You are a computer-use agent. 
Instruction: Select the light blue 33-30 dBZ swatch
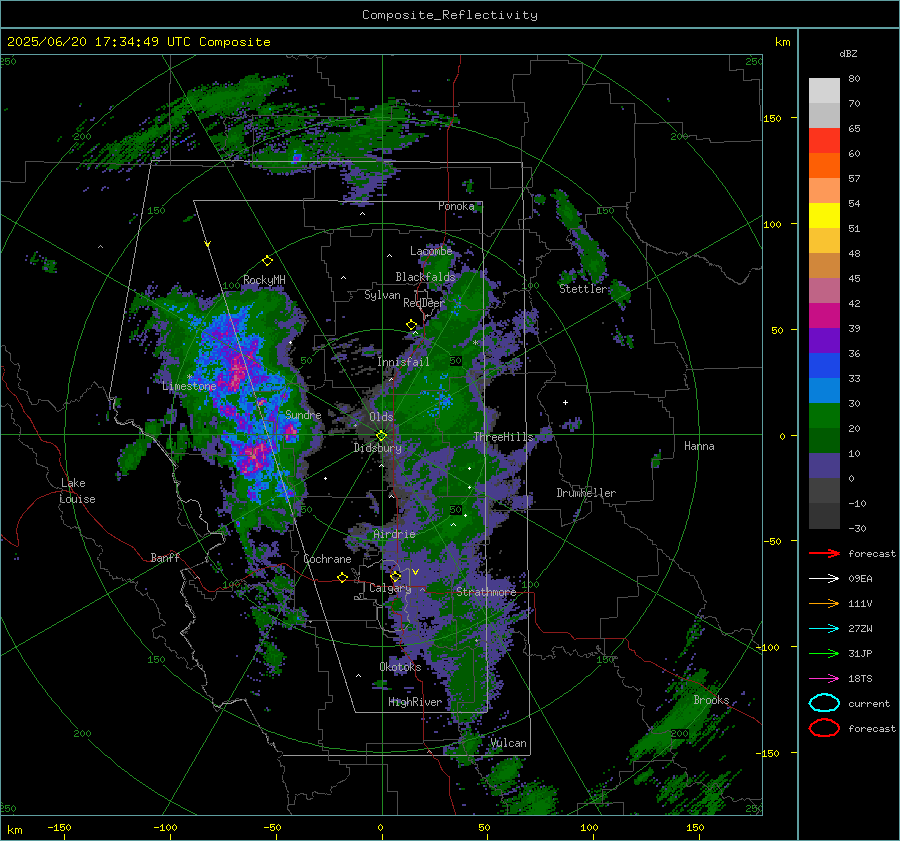pos(824,391)
